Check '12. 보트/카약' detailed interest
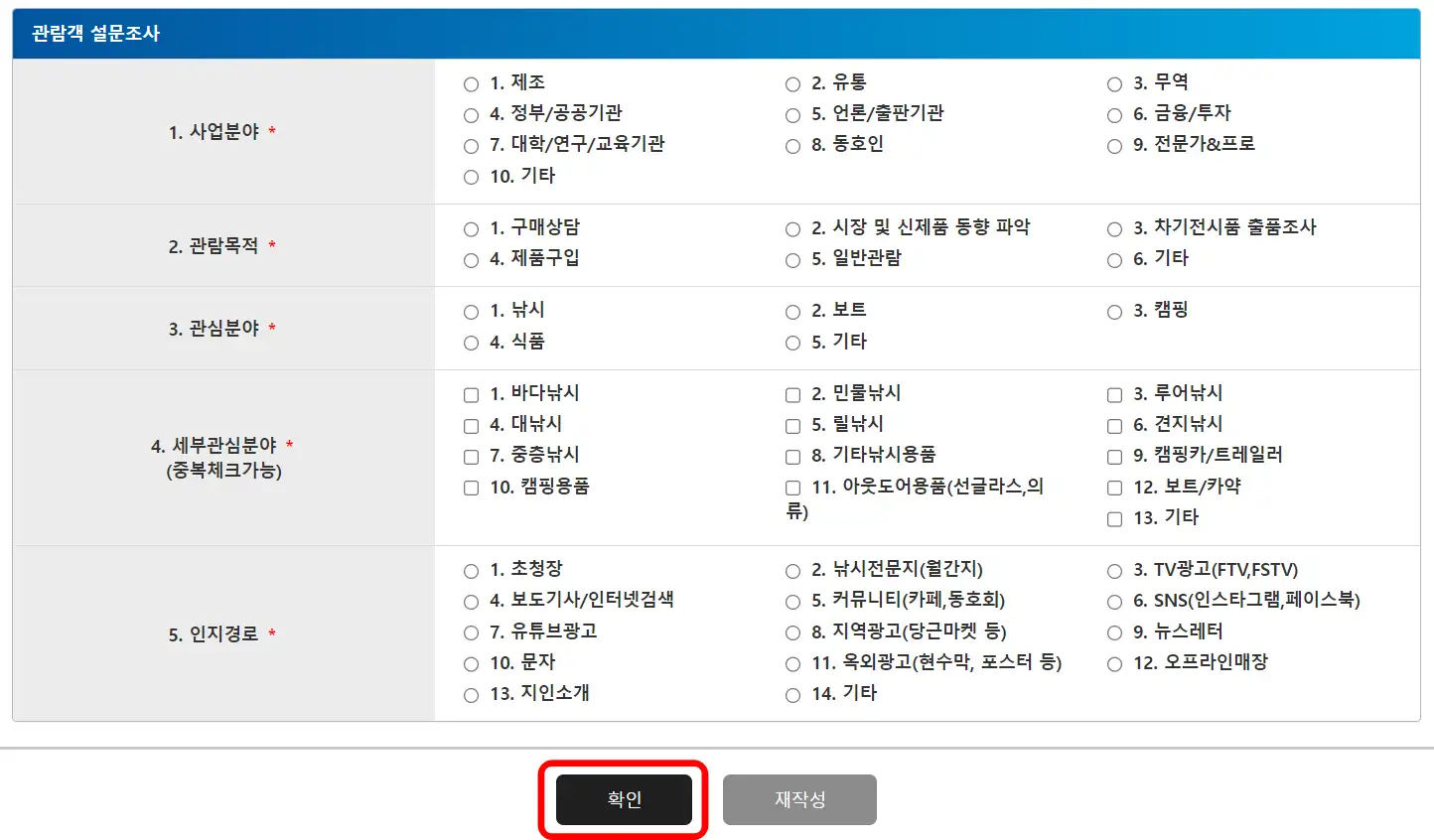1434x840 pixels. pyautogui.click(x=1113, y=488)
